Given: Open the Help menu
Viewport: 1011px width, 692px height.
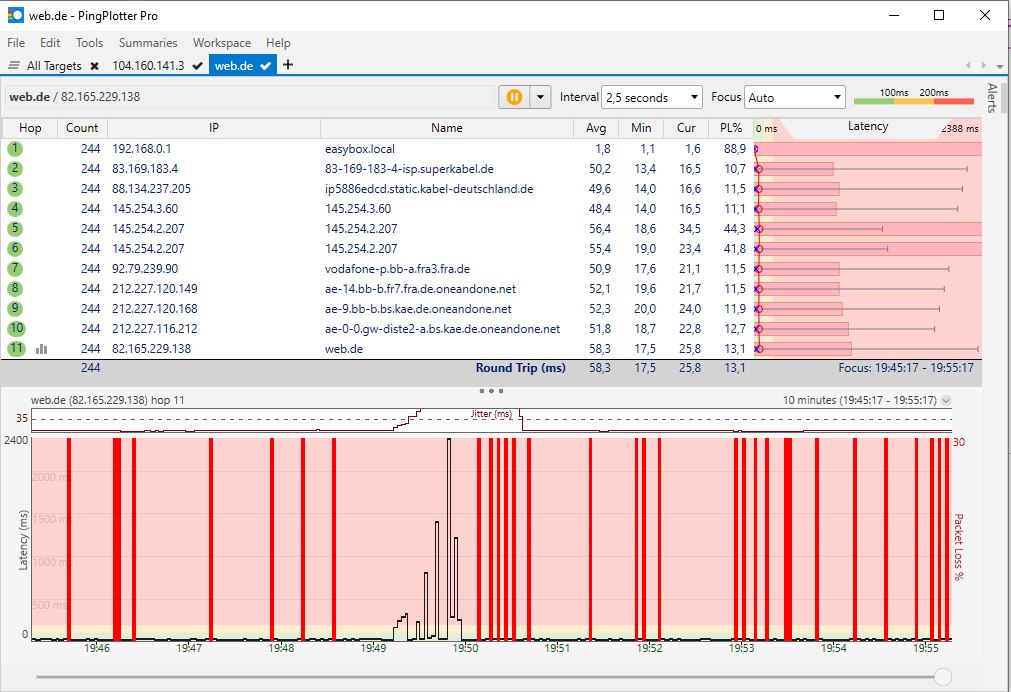Looking at the screenshot, I should (x=278, y=43).
